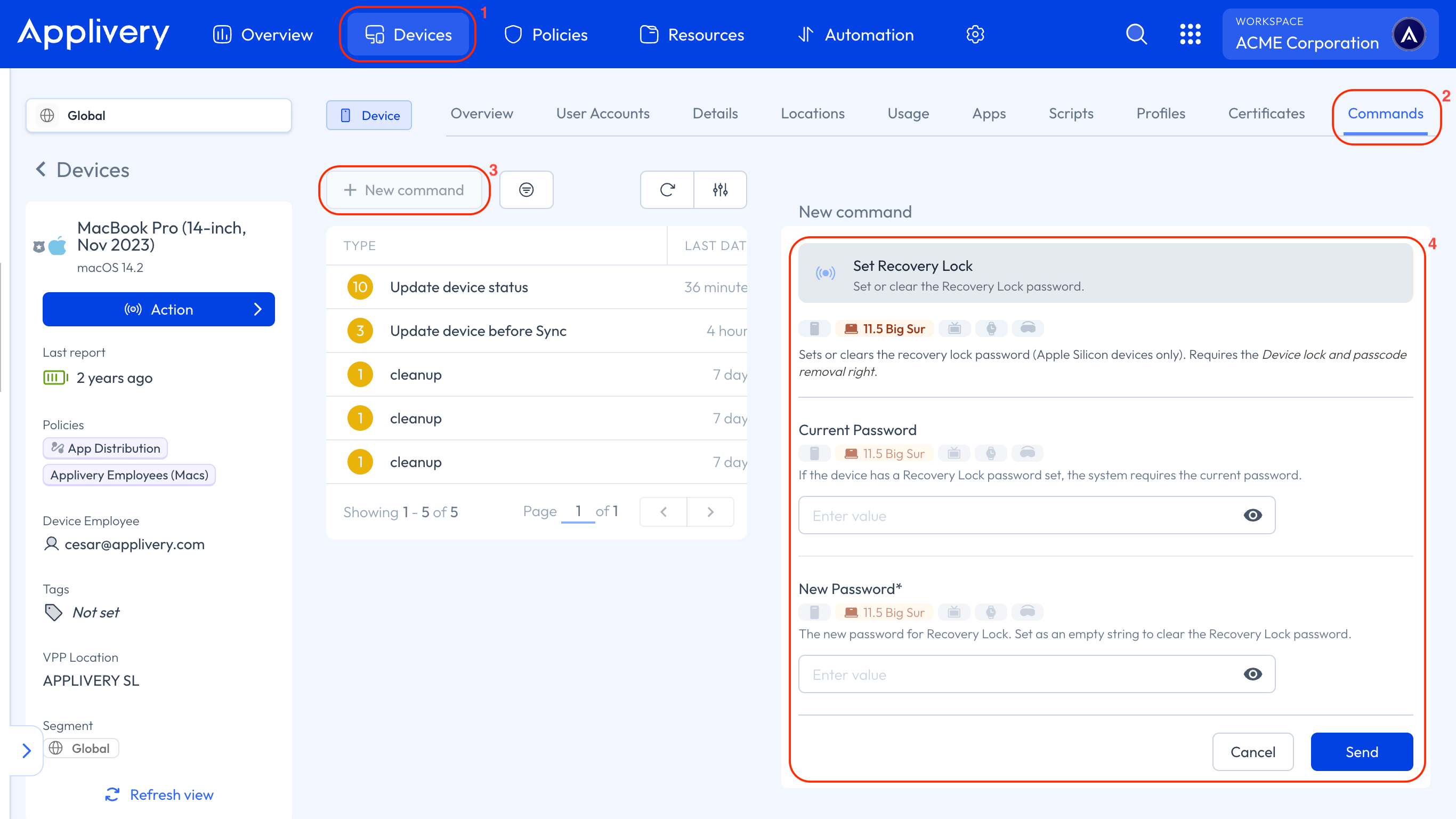Image resolution: width=1456 pixels, height=819 pixels.
Task: Switch to the Profiles tab
Action: 1160,114
